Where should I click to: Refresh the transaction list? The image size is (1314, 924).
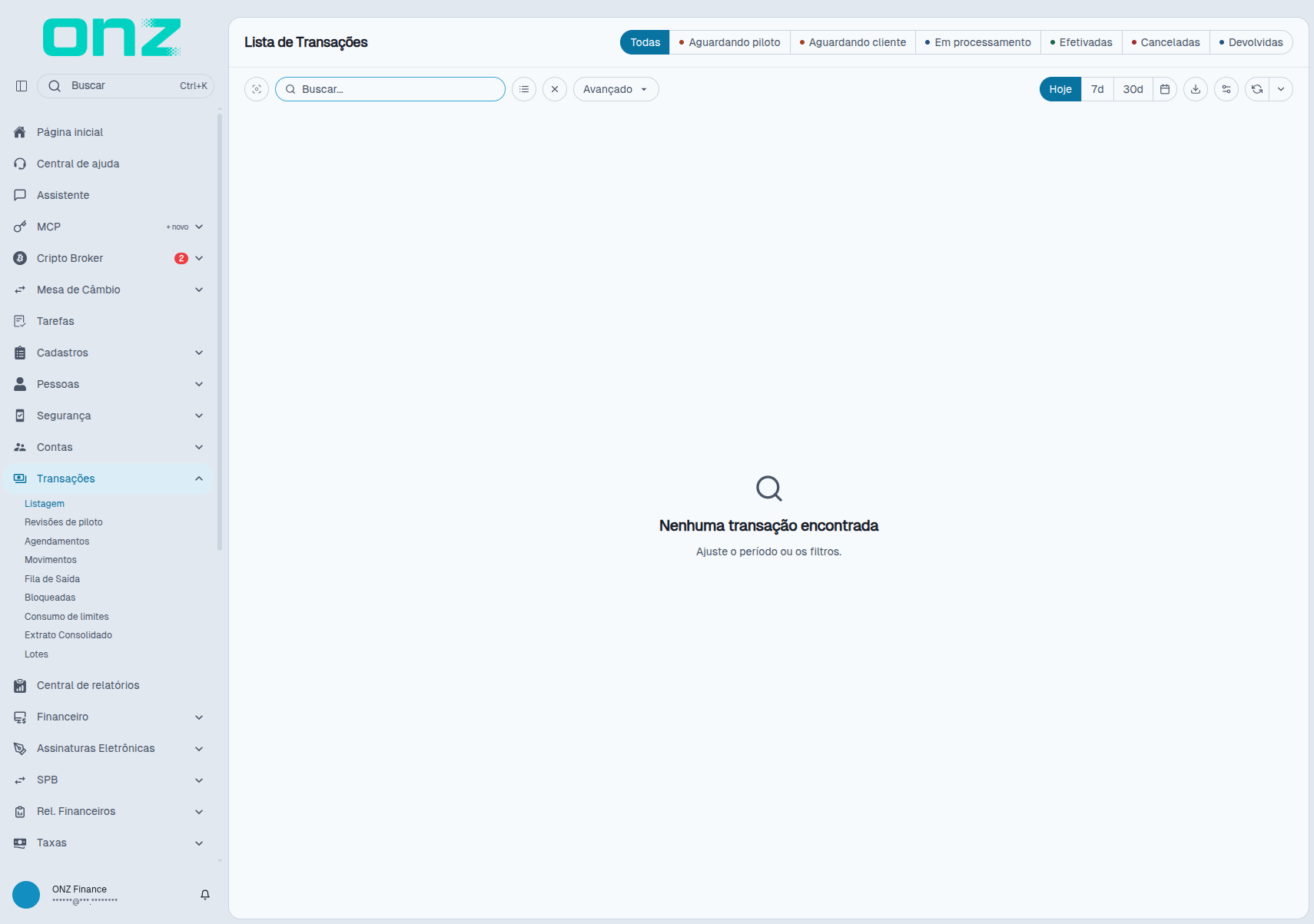click(1257, 89)
